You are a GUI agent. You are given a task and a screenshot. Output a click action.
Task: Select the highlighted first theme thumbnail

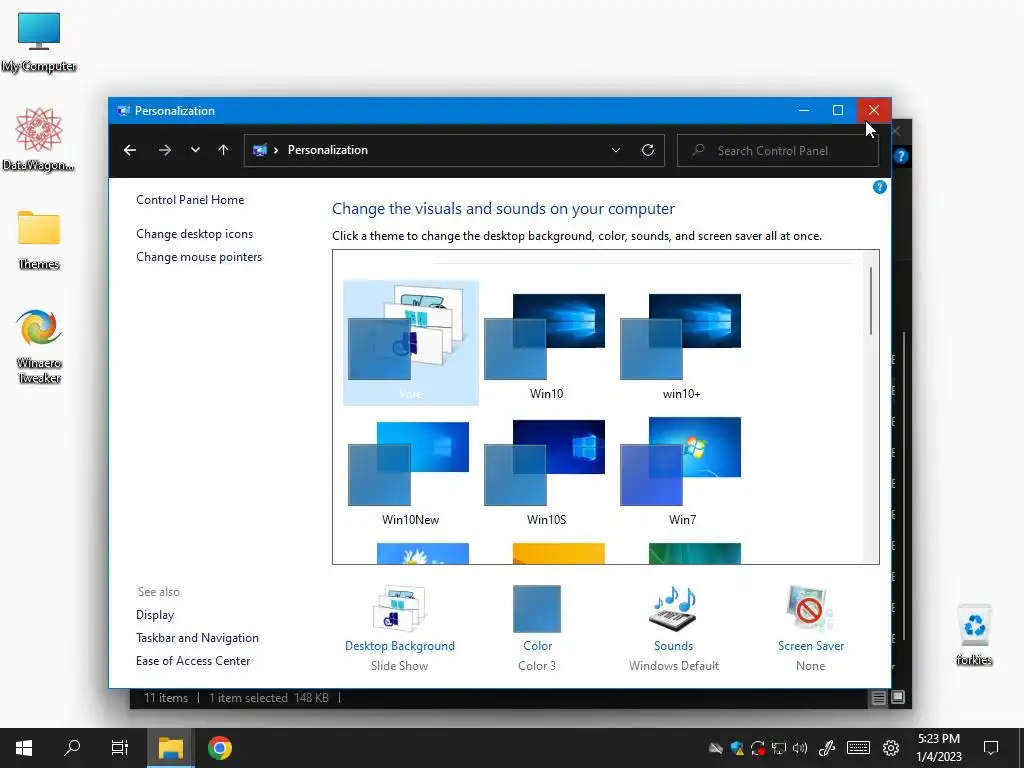coord(411,343)
